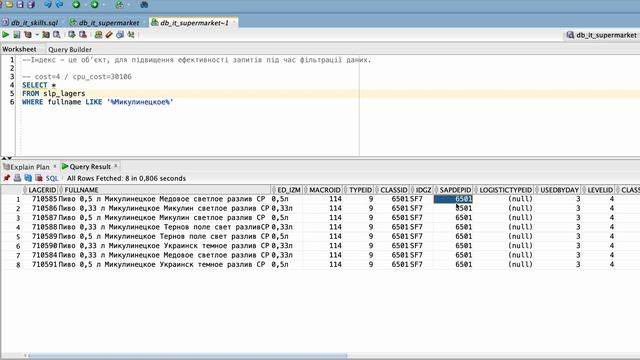Run Statement with the green play icon
Screen dimensions: 640x360
[5, 35]
